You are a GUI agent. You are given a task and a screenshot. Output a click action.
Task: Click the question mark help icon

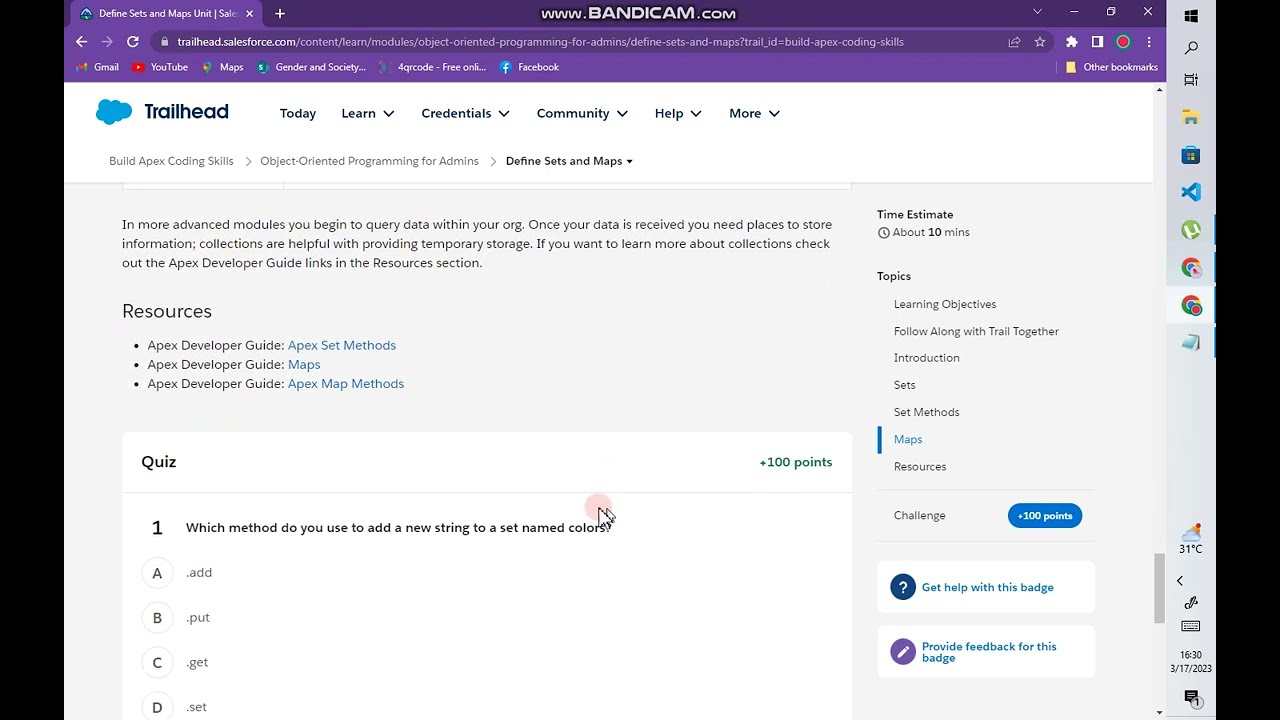903,587
